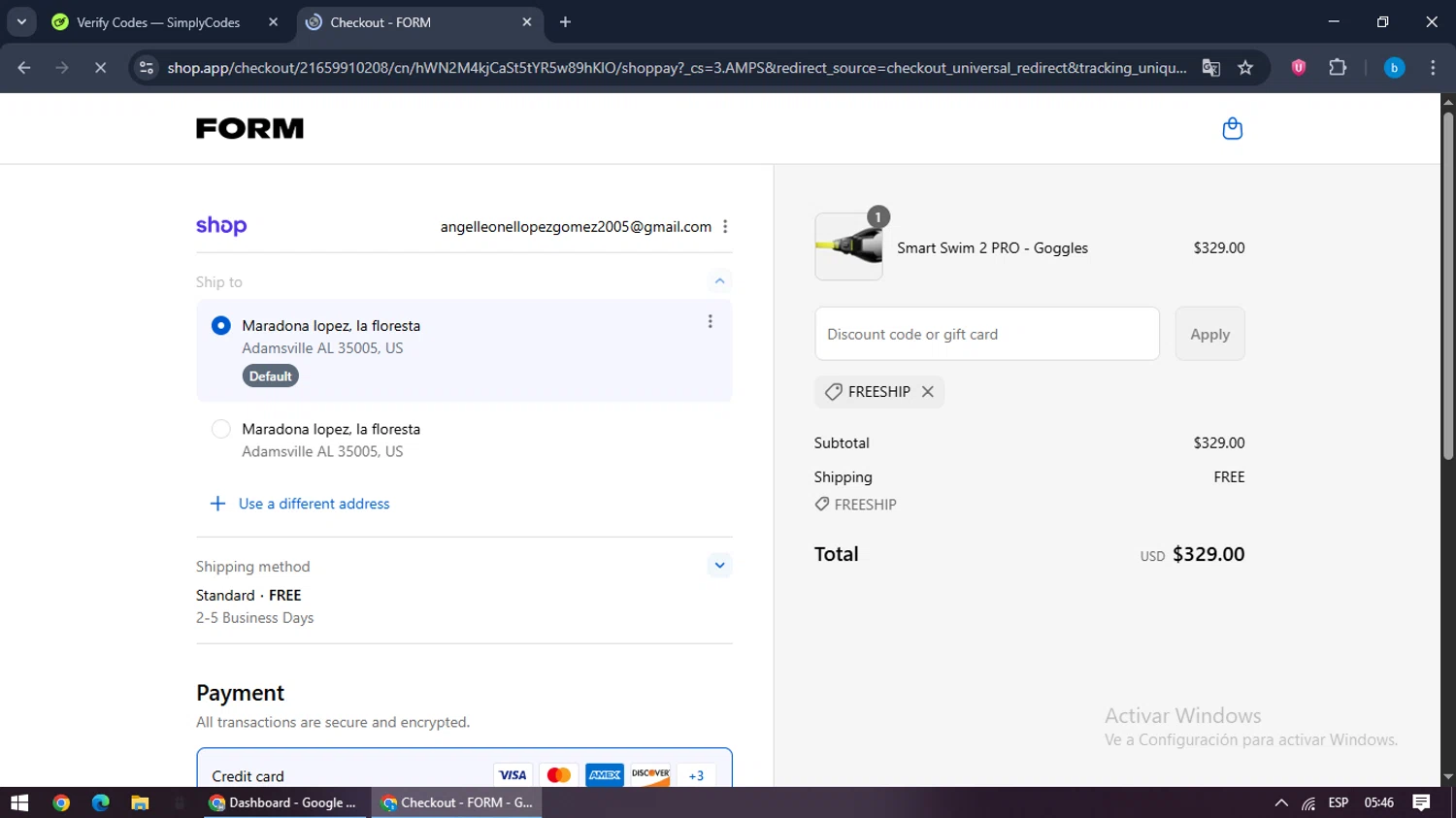Click the Smart Swim 2 PRO goggles thumbnail

click(x=848, y=247)
